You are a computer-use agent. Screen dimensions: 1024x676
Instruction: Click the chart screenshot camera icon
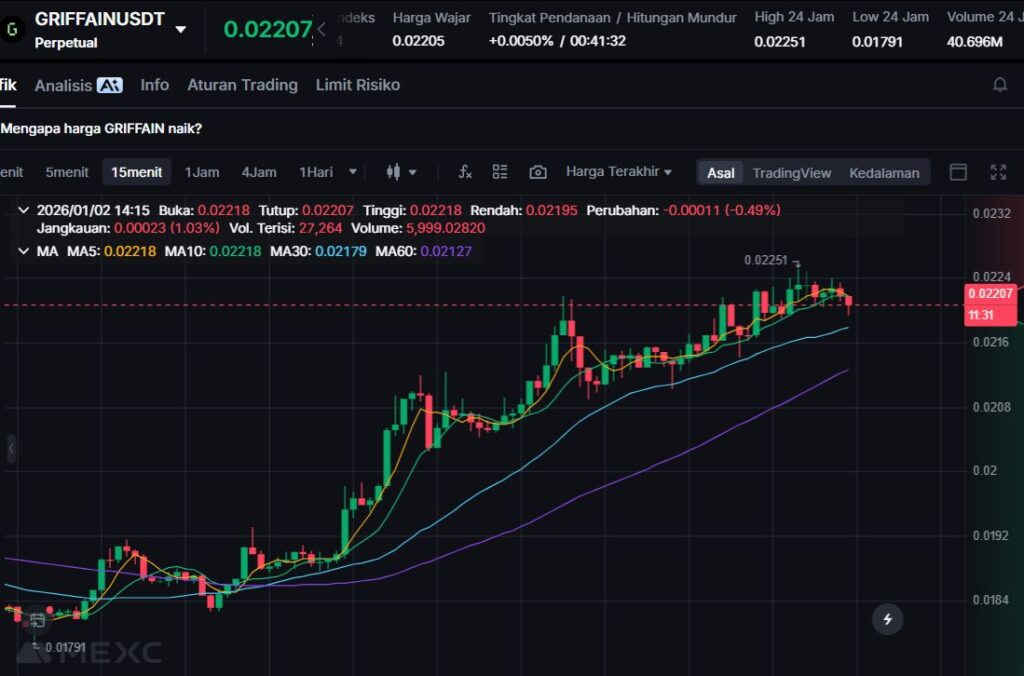click(x=538, y=172)
